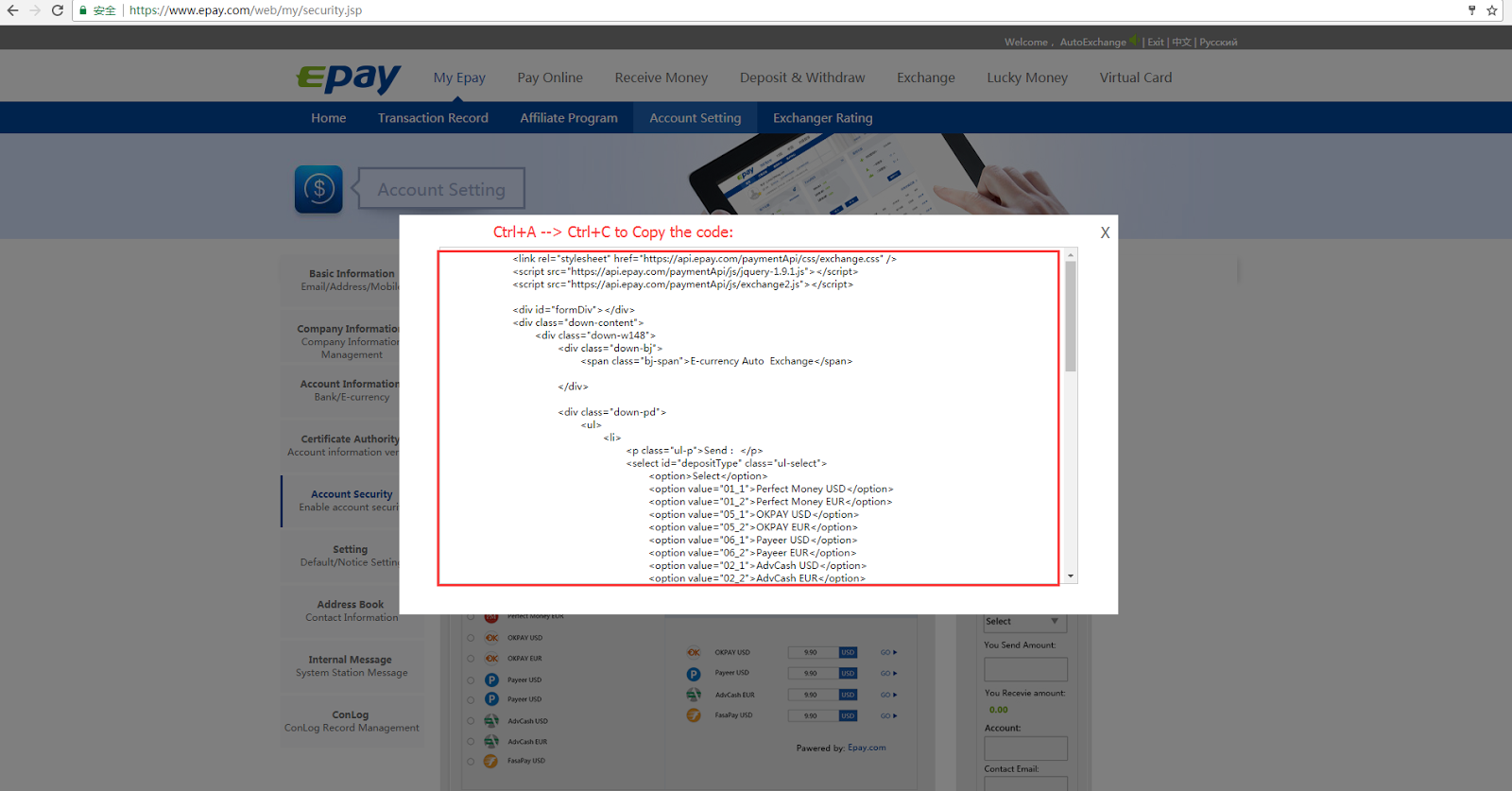Screen dimensions: 1512x791
Task: Open the Pay Online menu
Action: [x=550, y=77]
